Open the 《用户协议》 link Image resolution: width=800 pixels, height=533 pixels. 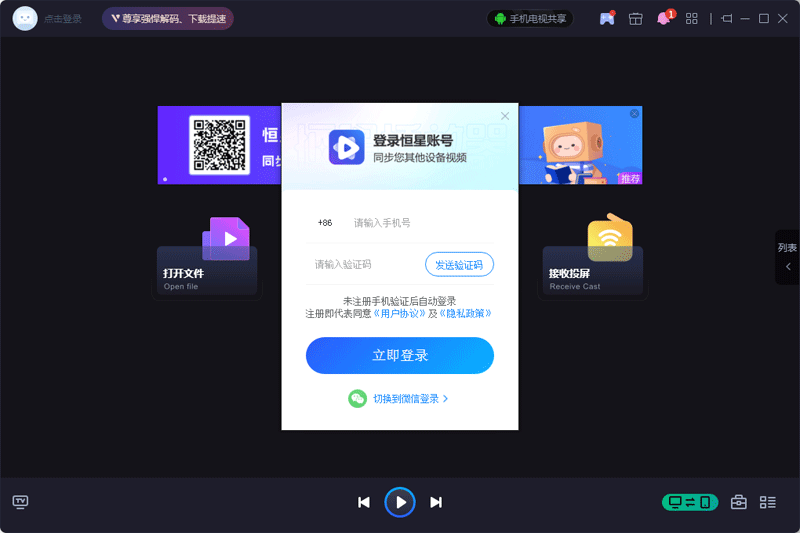[399, 313]
